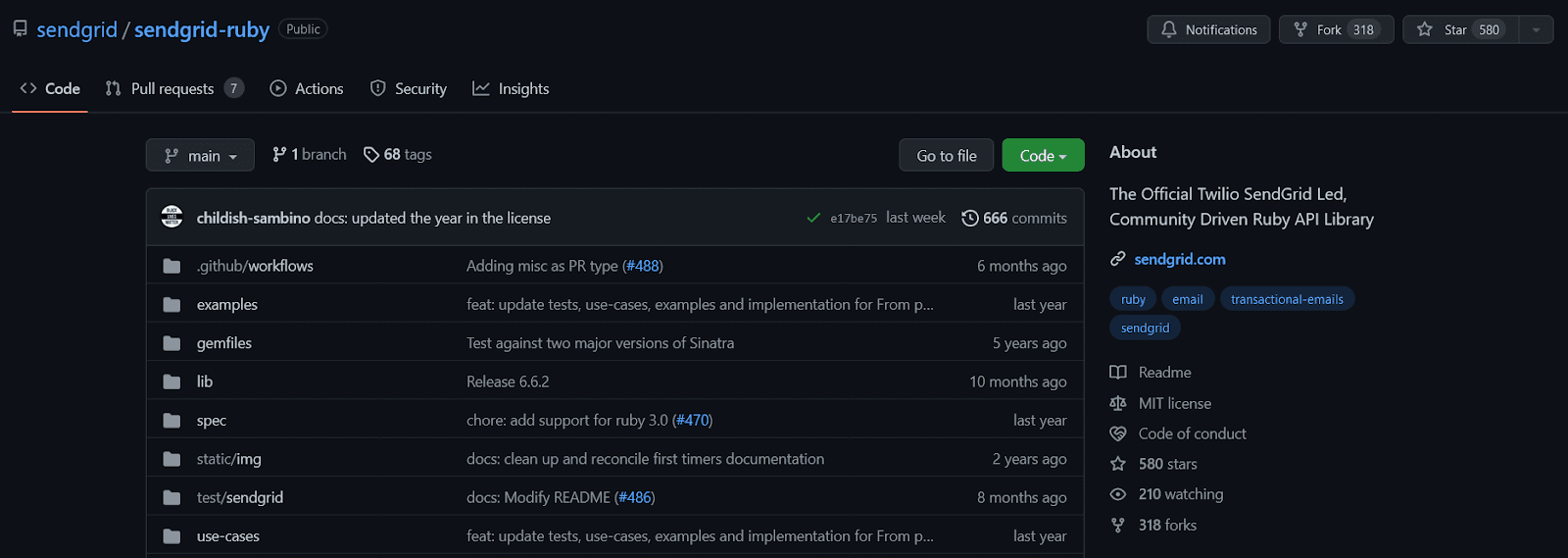
Task: Expand the green Code dropdown button
Action: 1043,155
